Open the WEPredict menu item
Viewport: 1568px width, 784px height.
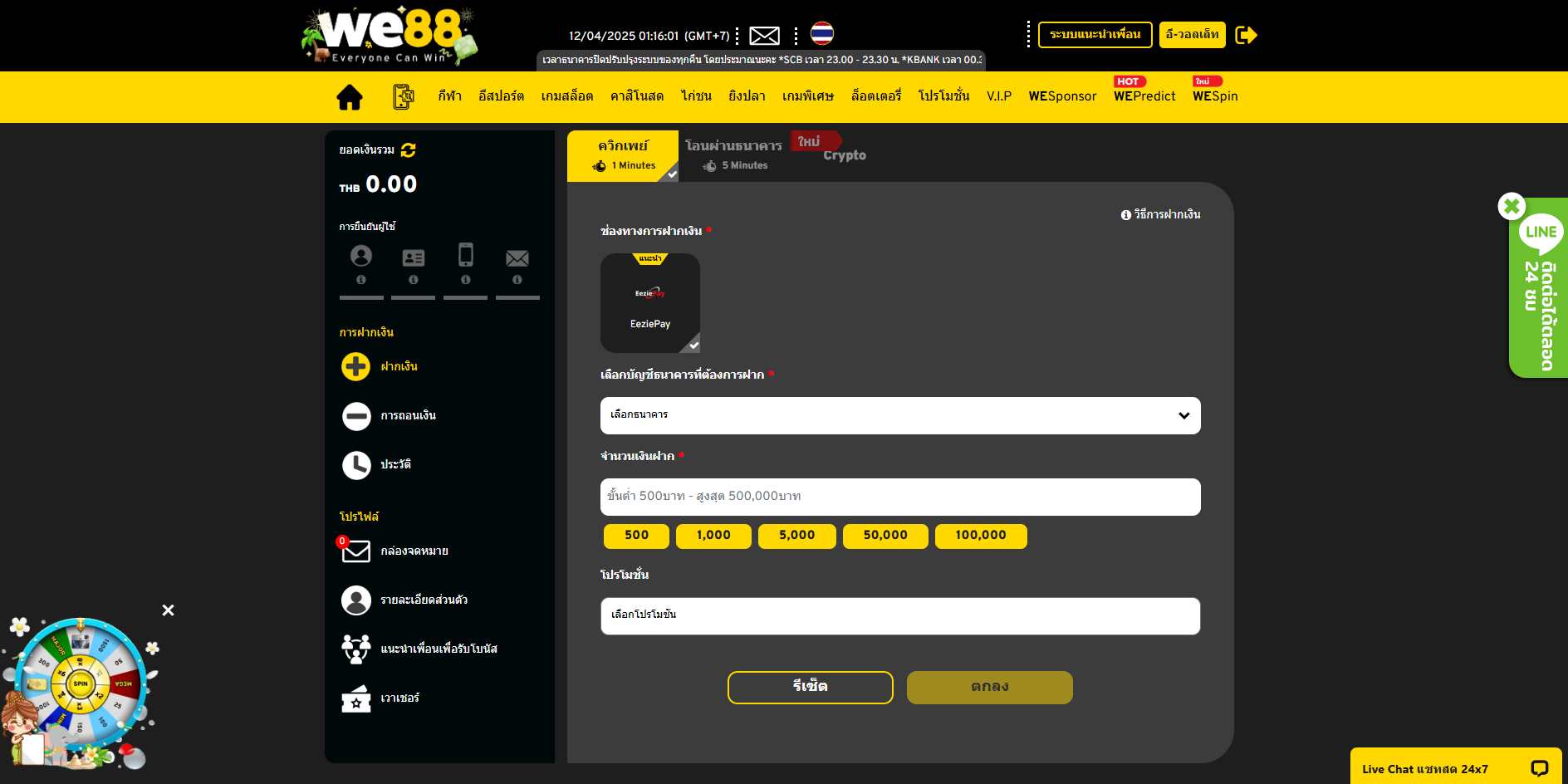tap(1144, 96)
